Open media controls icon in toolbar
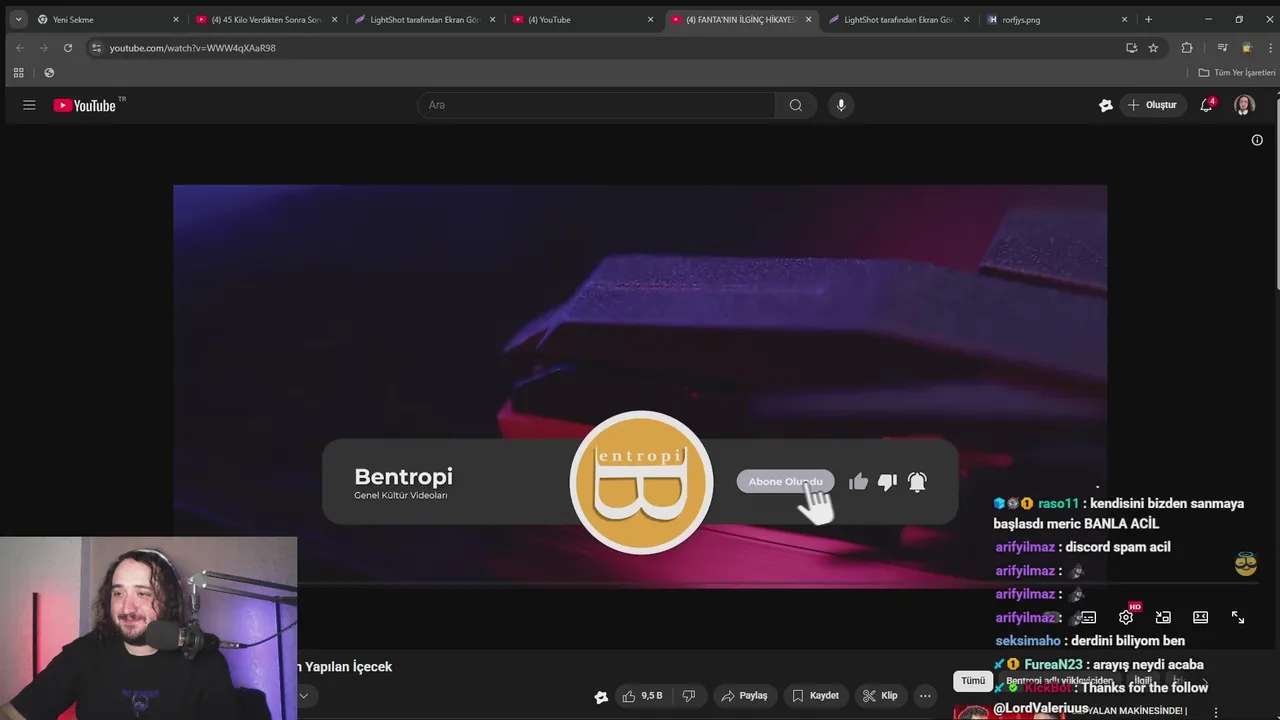The width and height of the screenshot is (1280, 720). (1222, 48)
